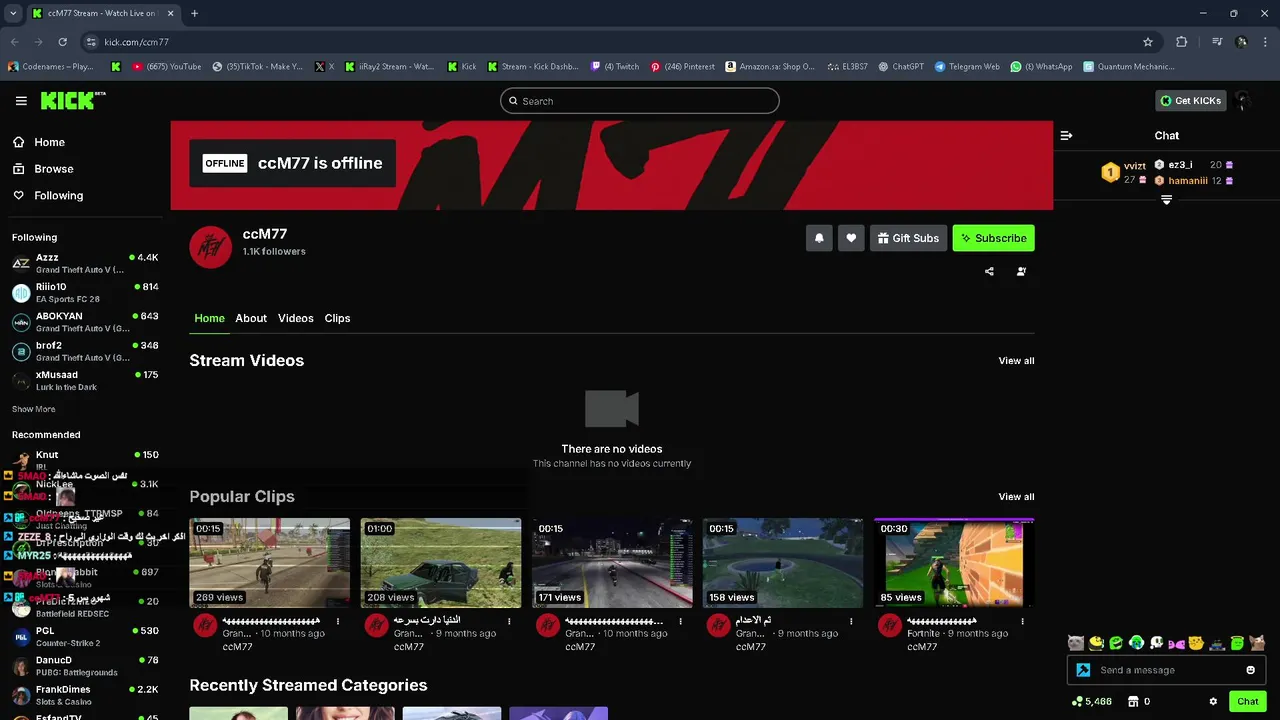Focus the Send a message field
Viewport: 1280px width, 720px height.
pyautogui.click(x=1166, y=670)
